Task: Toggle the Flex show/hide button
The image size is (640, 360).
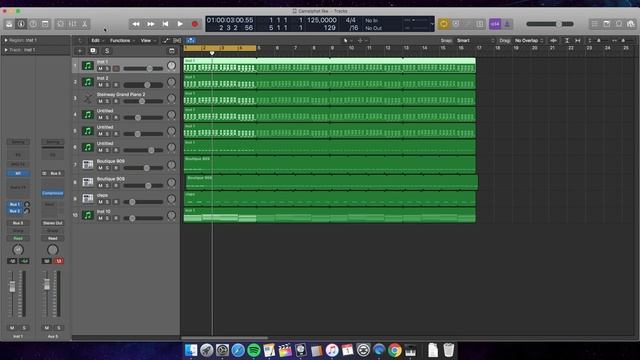Action: 177,40
